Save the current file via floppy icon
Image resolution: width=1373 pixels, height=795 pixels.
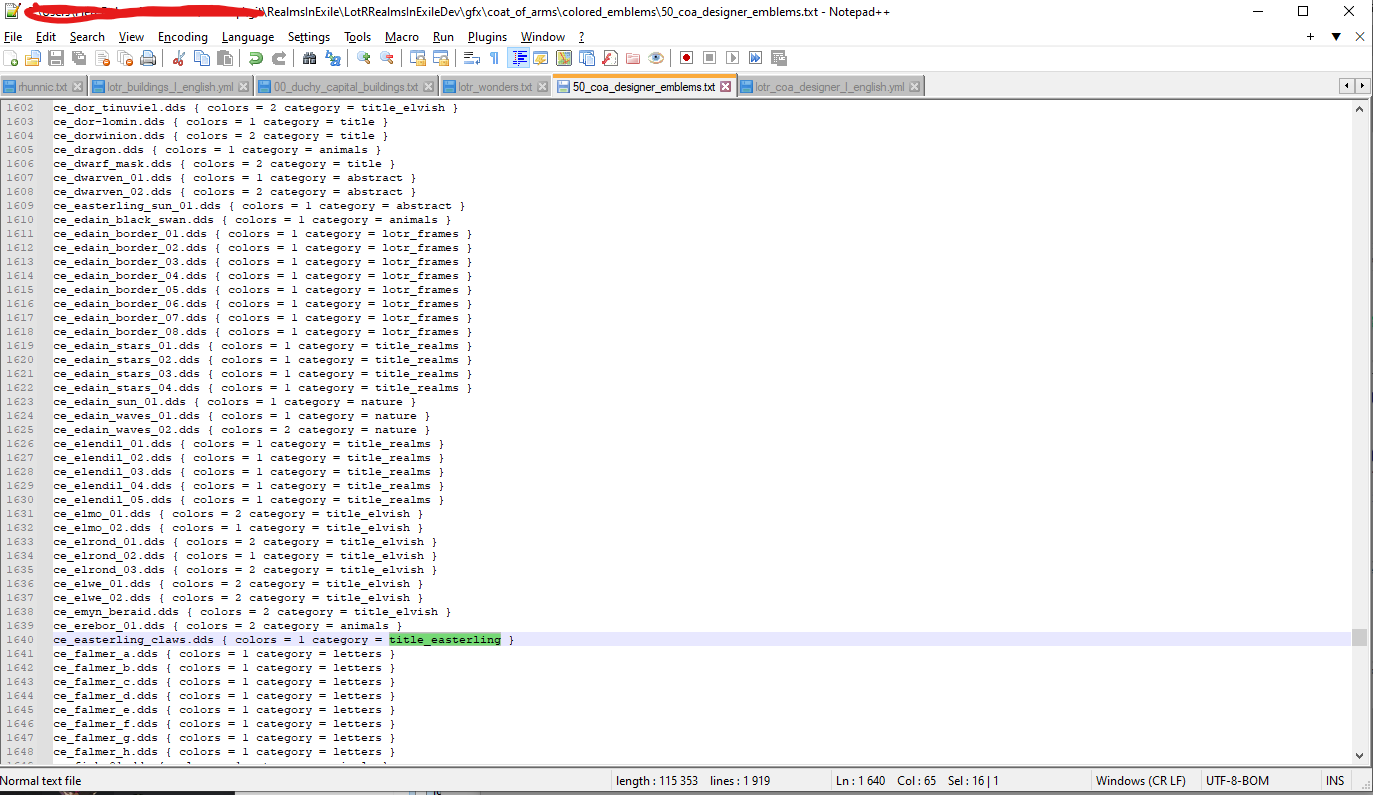55,58
